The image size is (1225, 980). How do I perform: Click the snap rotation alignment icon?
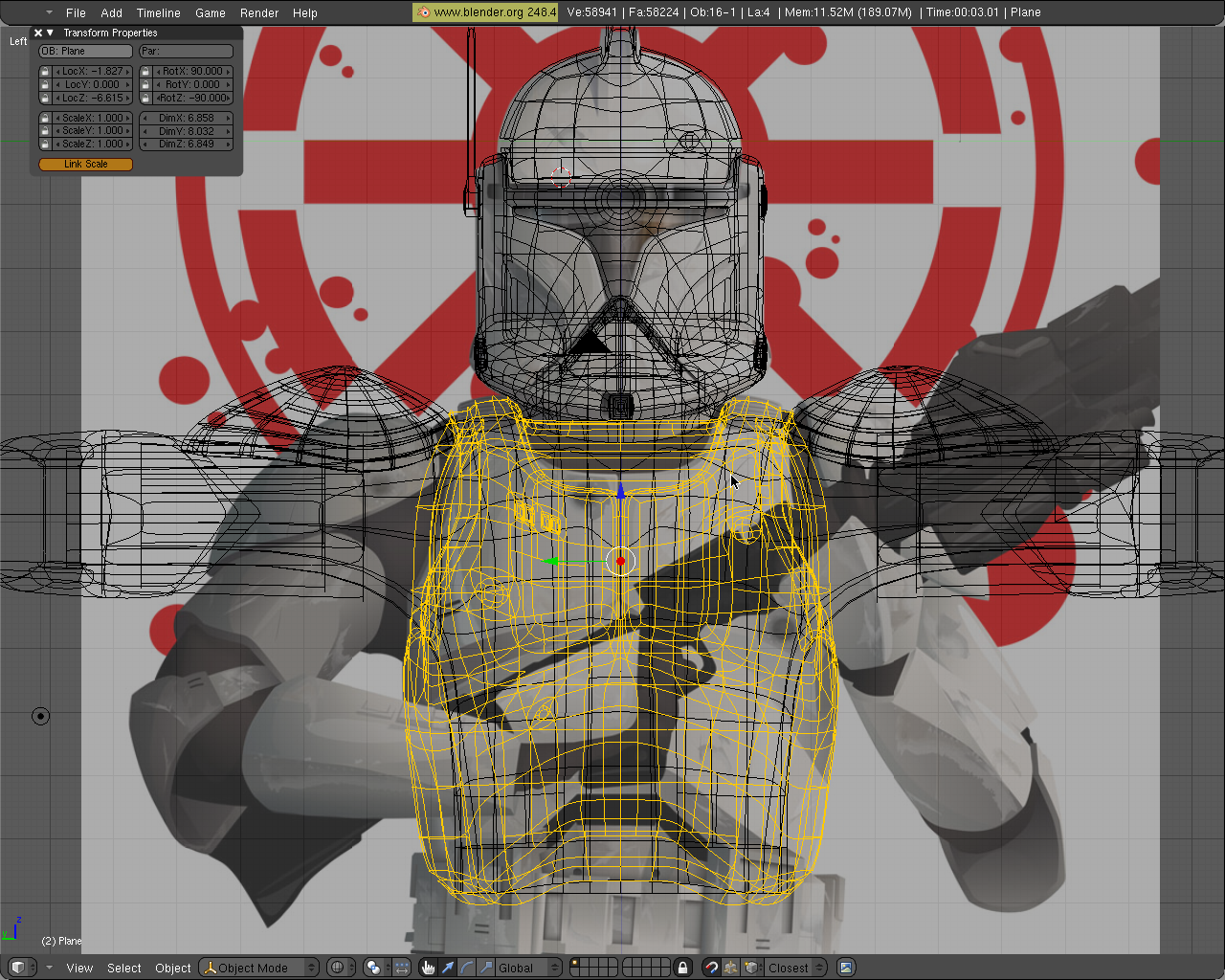tap(731, 968)
